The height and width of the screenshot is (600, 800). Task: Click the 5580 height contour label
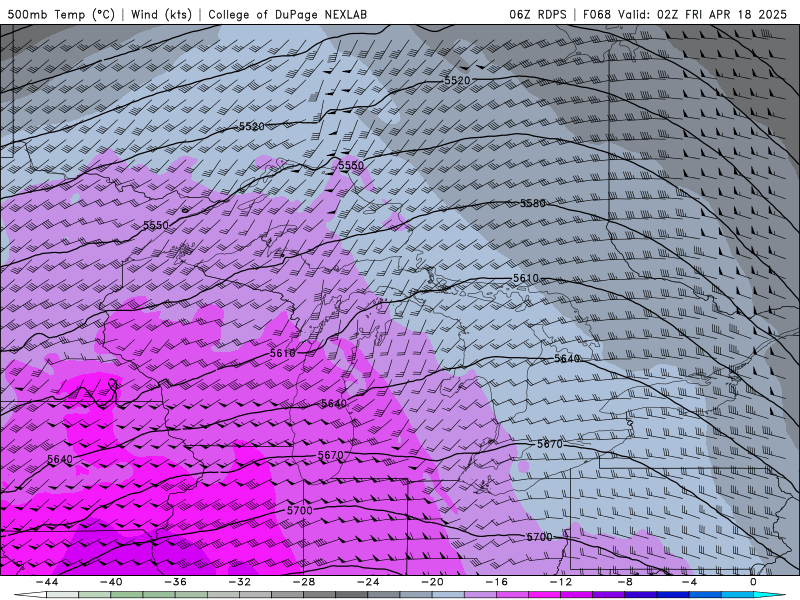[533, 204]
